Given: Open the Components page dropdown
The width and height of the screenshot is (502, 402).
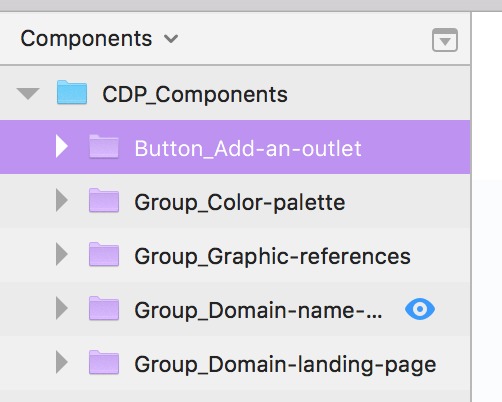Looking at the screenshot, I should tap(99, 38).
